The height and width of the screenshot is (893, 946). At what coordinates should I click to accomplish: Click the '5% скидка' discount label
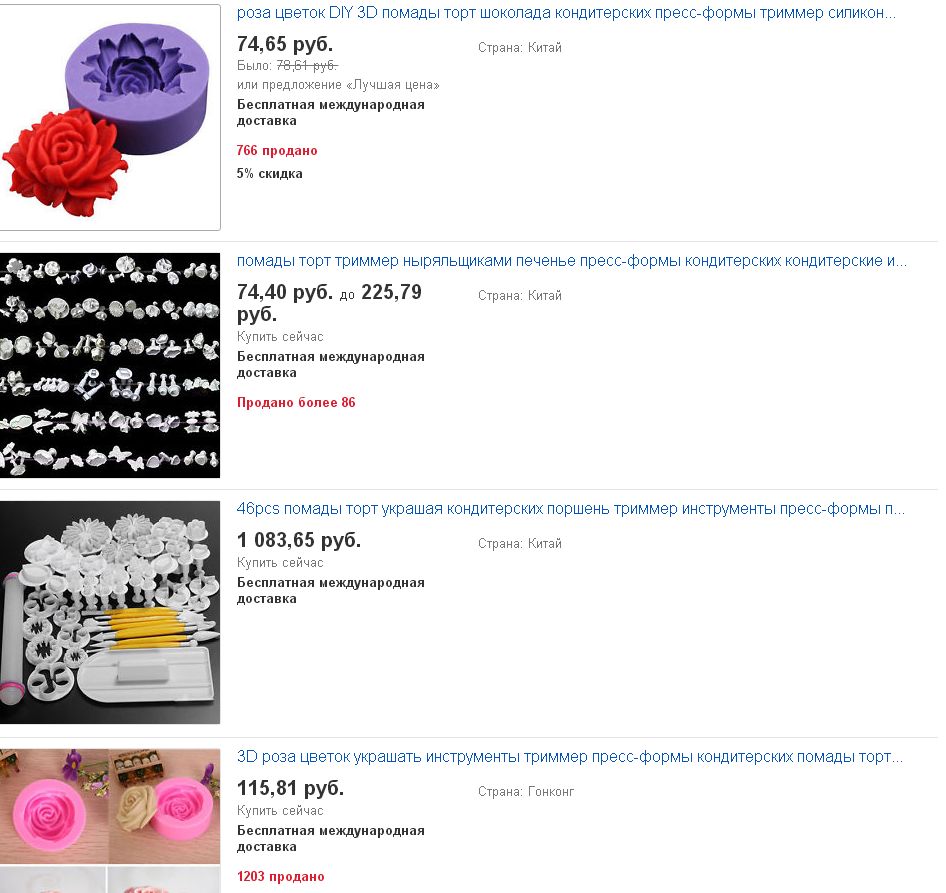point(270,174)
